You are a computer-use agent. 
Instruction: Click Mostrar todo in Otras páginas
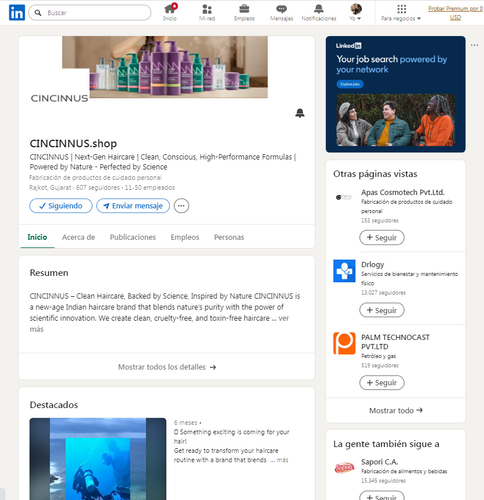[x=396, y=410]
